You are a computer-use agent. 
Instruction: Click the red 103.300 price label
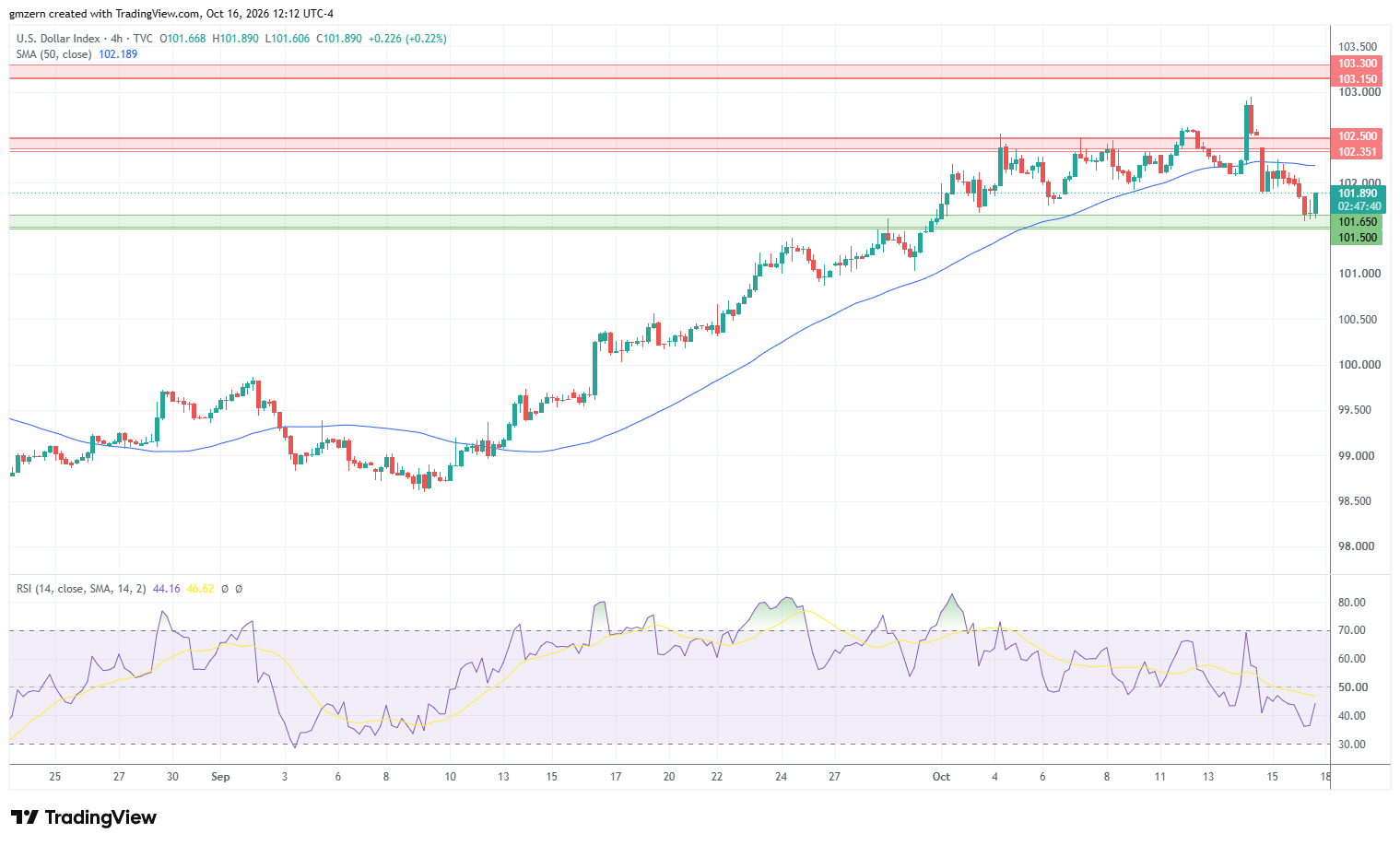[x=1358, y=64]
